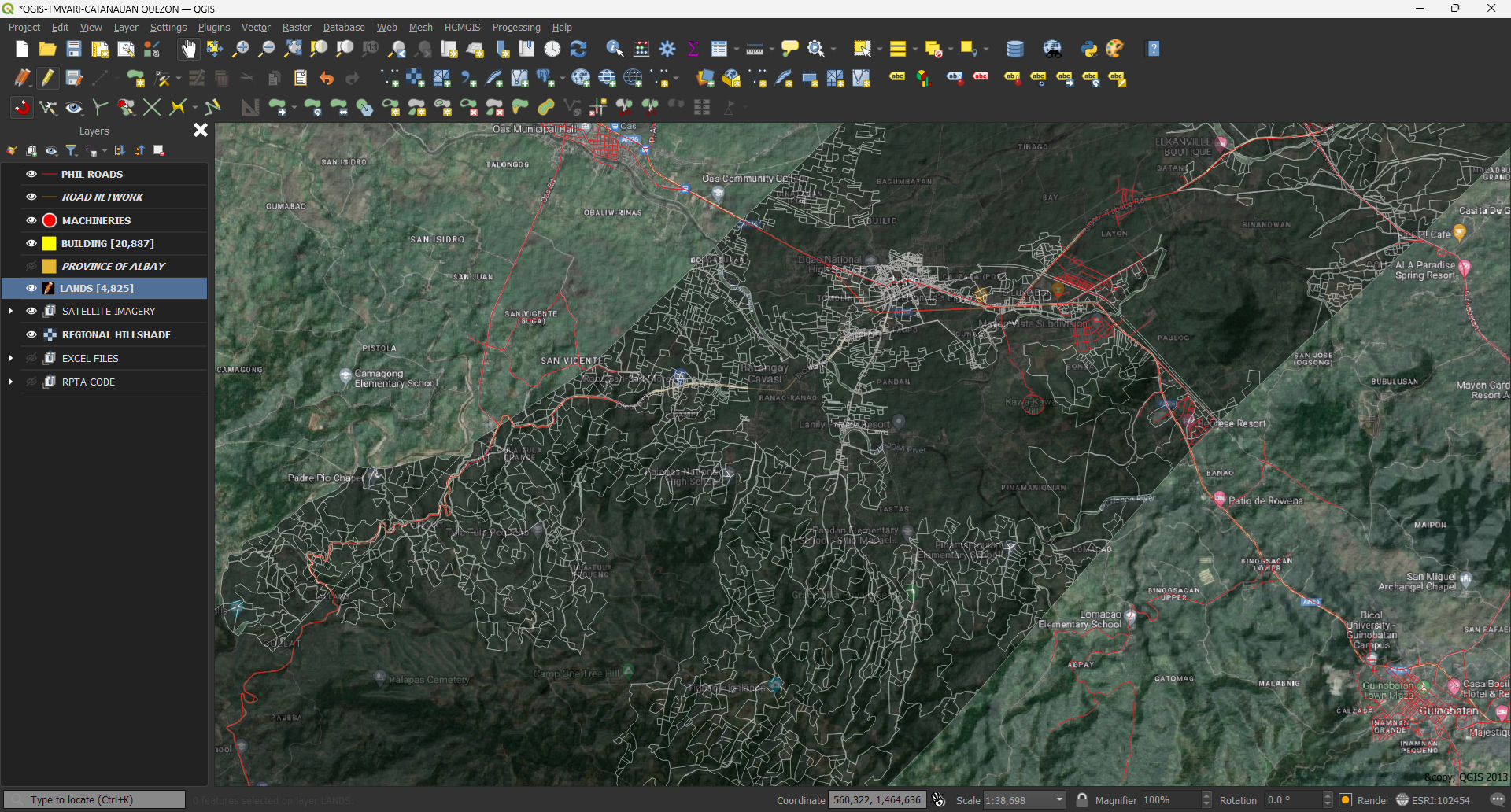Image resolution: width=1511 pixels, height=812 pixels.
Task: Open the HCMGIS menu
Action: 462,27
